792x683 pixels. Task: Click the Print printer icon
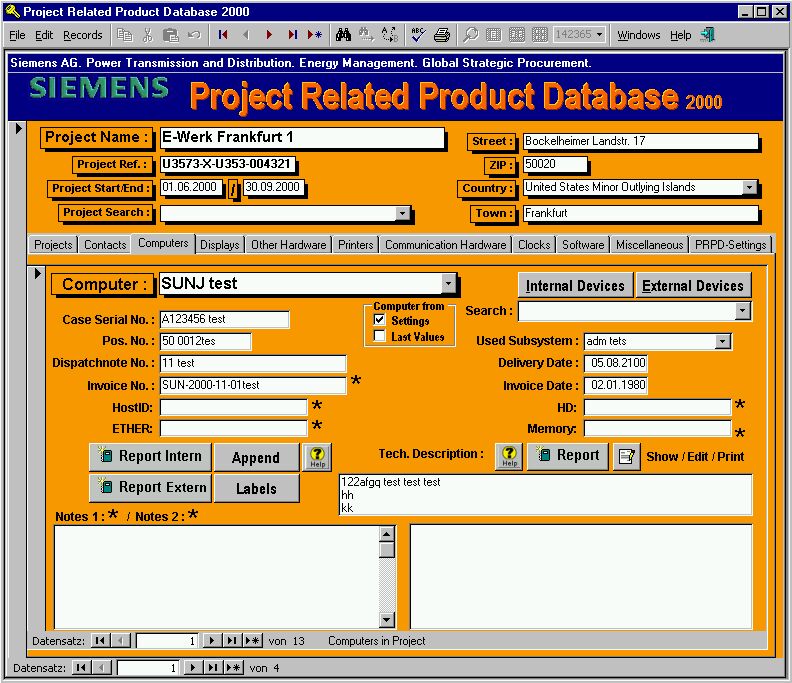[442, 34]
